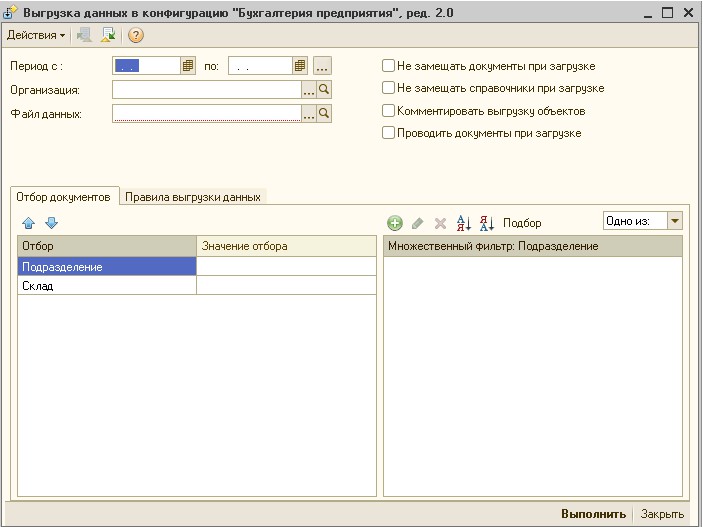This screenshot has height=527, width=703.
Task: Click the ellipsis button in the Файл данных field
Action: pyautogui.click(x=308, y=113)
